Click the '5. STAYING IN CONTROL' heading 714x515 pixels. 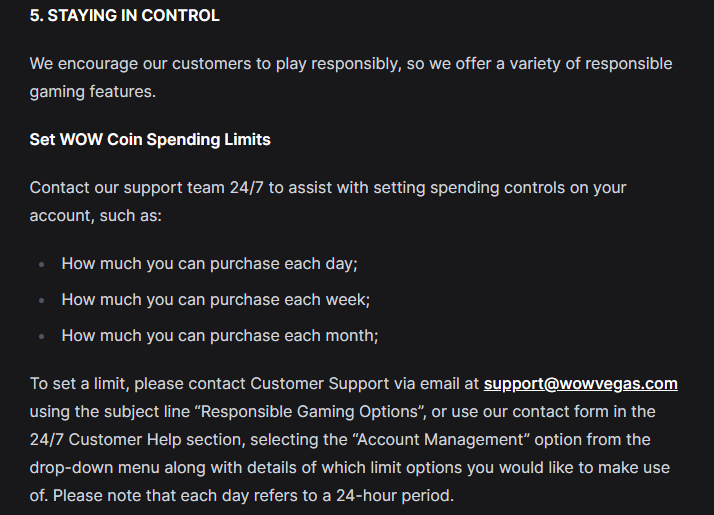pyautogui.click(x=125, y=15)
